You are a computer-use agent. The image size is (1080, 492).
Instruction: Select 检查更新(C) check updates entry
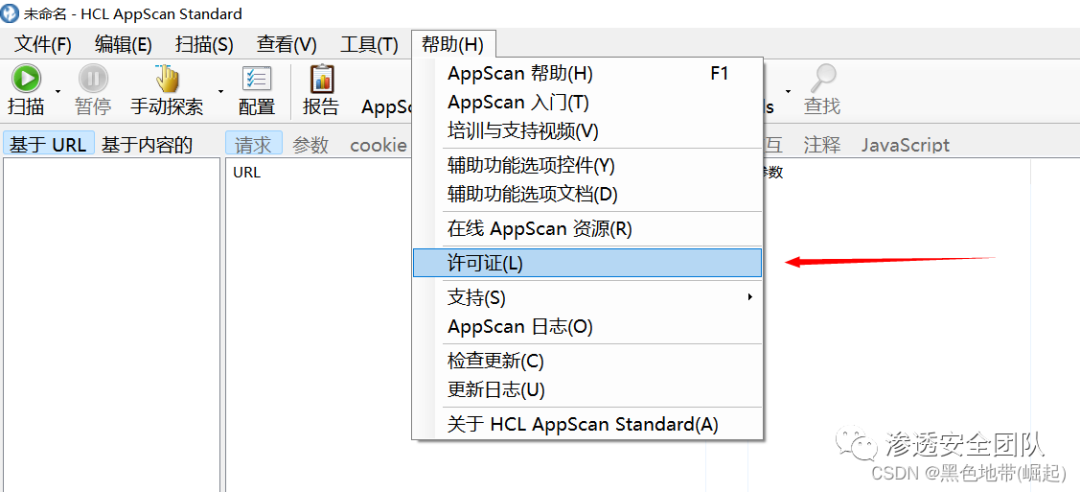click(588, 361)
